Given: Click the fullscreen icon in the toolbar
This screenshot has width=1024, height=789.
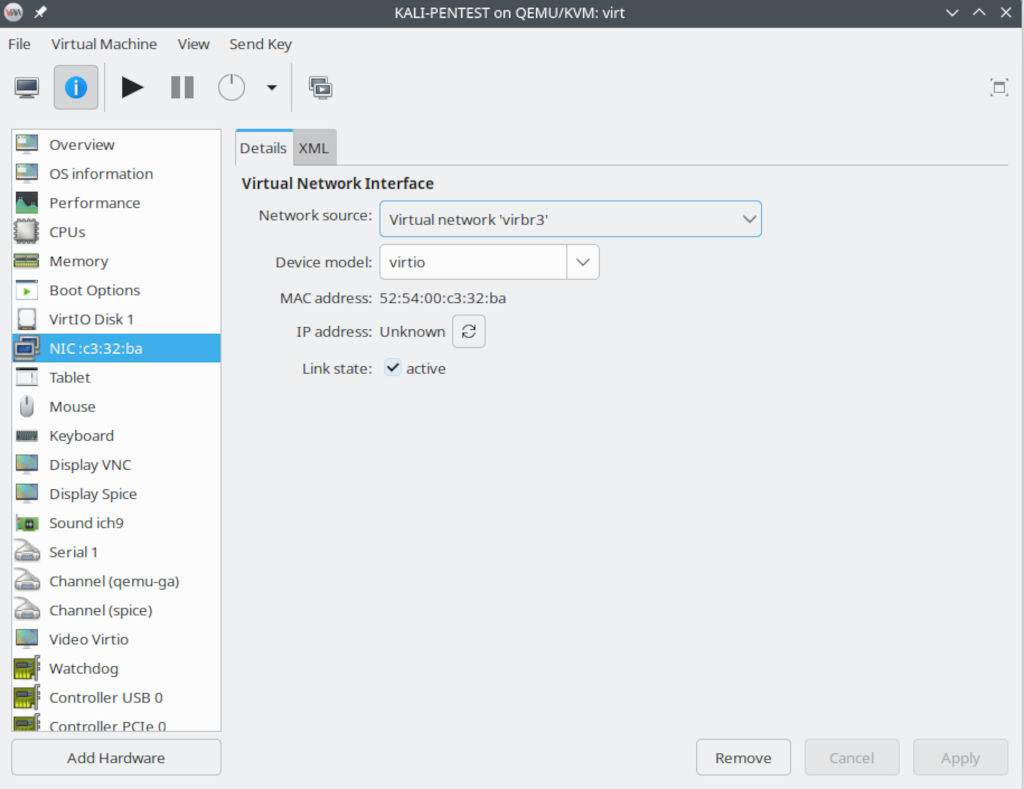Looking at the screenshot, I should point(998,87).
